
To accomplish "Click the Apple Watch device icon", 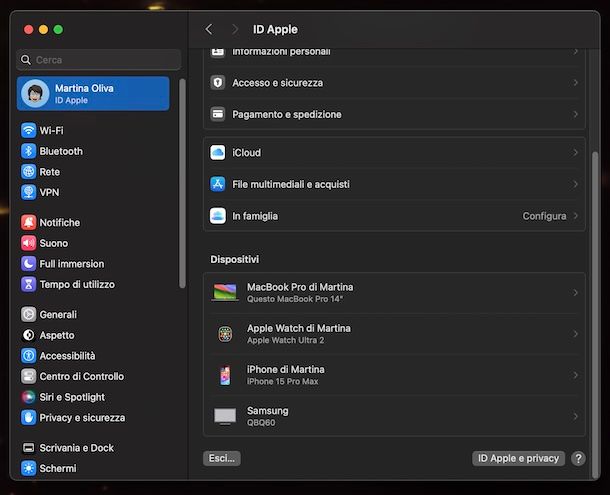I will click(x=225, y=334).
